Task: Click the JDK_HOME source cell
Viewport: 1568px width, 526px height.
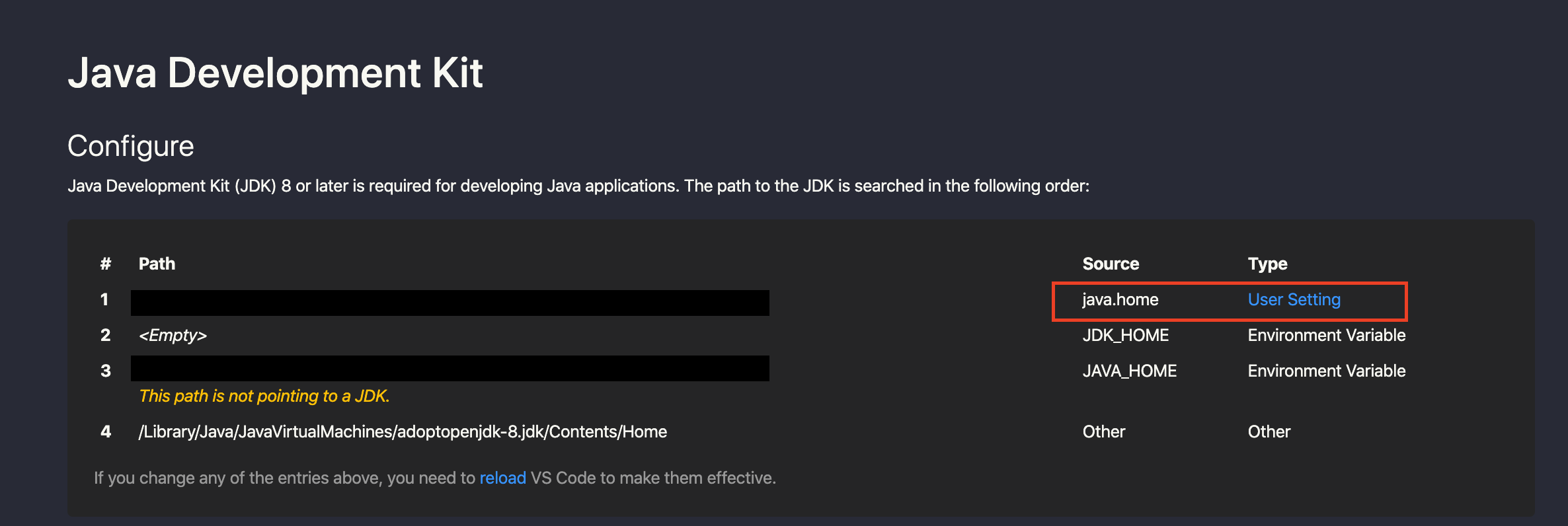Action: (x=1125, y=336)
